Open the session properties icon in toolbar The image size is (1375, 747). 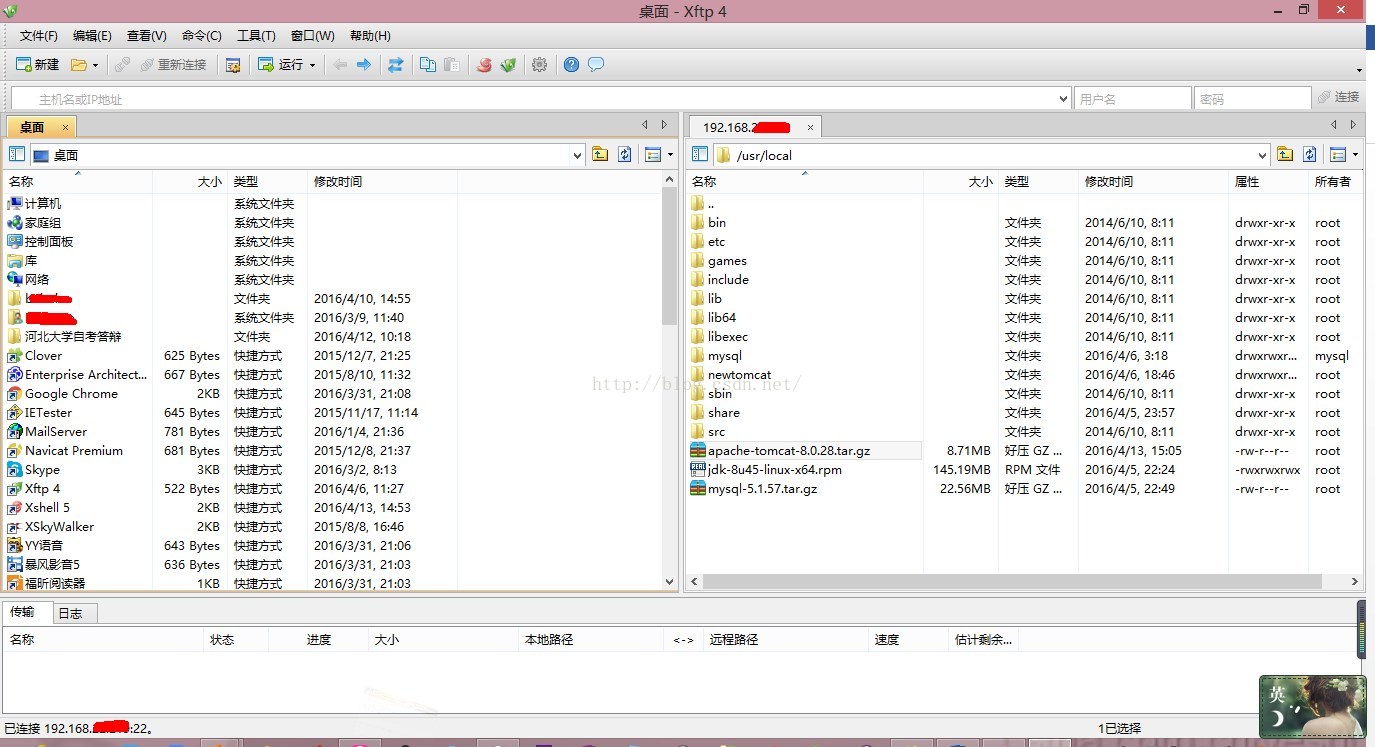(233, 65)
